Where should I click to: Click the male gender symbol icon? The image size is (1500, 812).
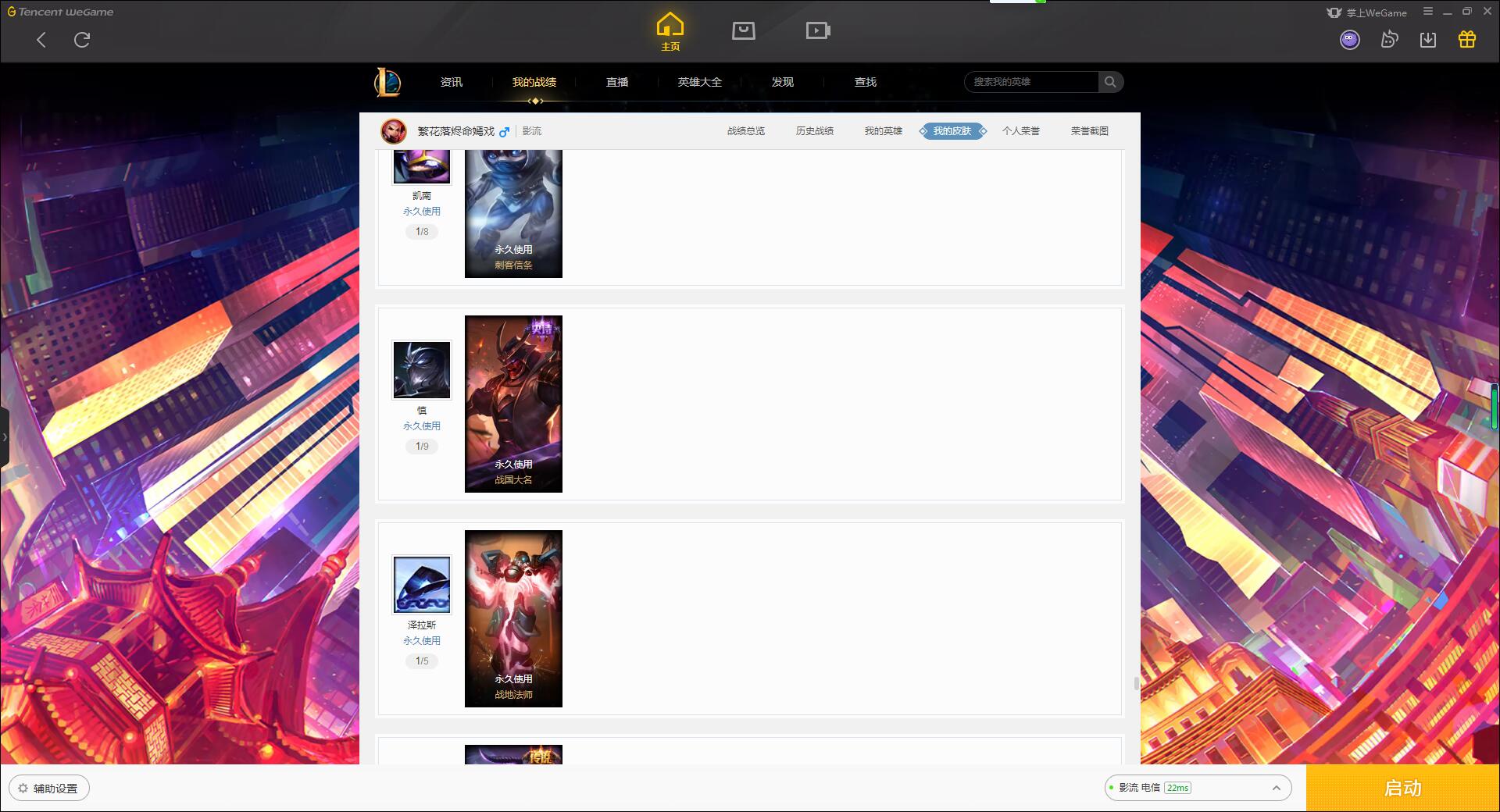(x=505, y=132)
